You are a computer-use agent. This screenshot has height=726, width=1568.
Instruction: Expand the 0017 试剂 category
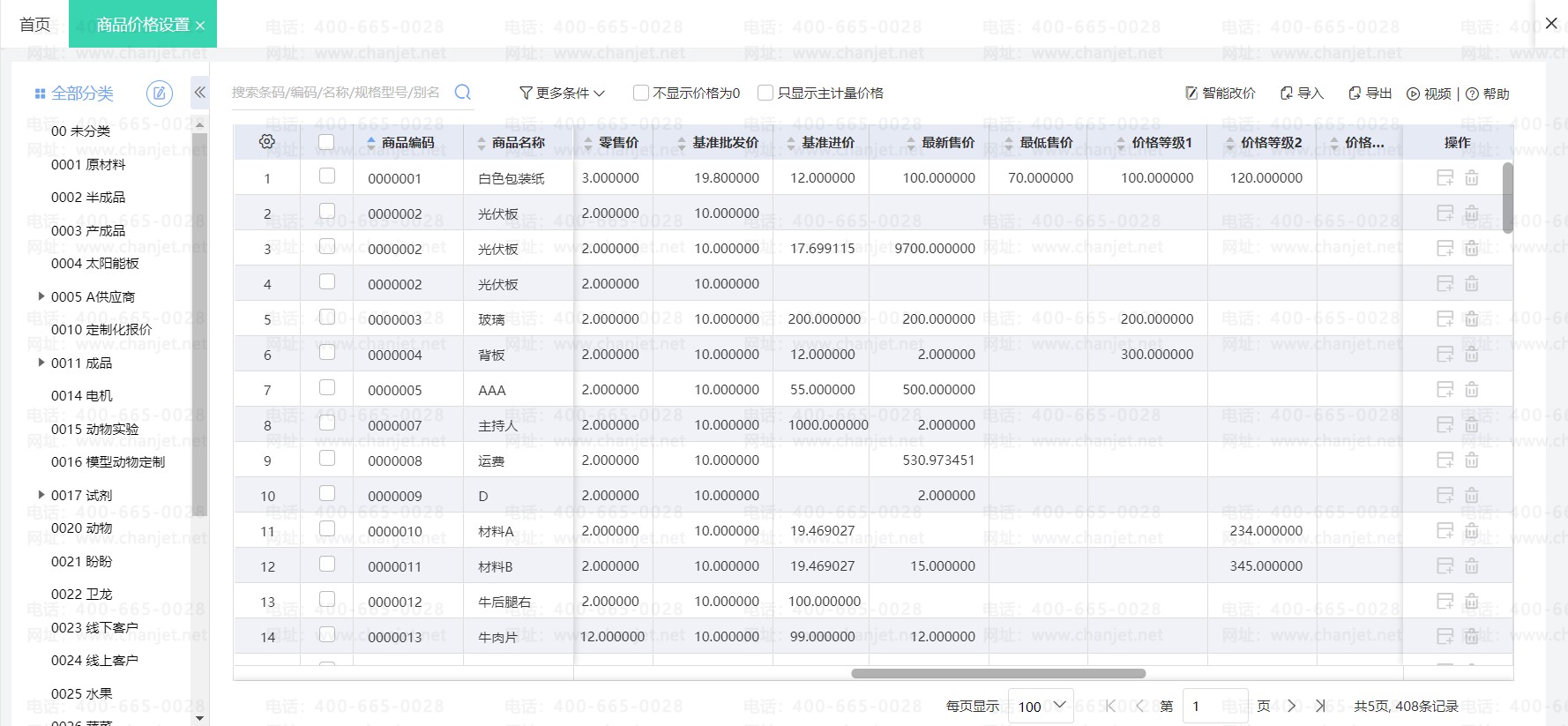coord(41,495)
